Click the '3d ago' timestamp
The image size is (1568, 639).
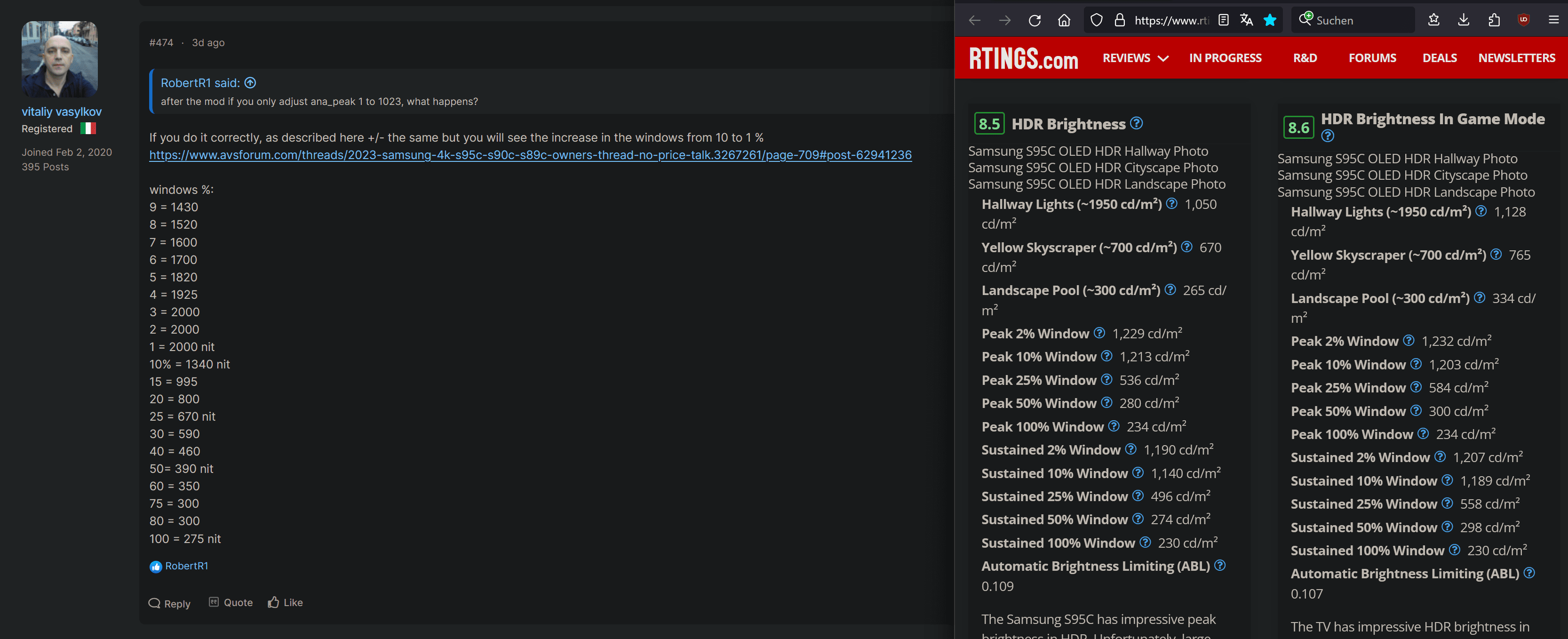click(x=208, y=43)
